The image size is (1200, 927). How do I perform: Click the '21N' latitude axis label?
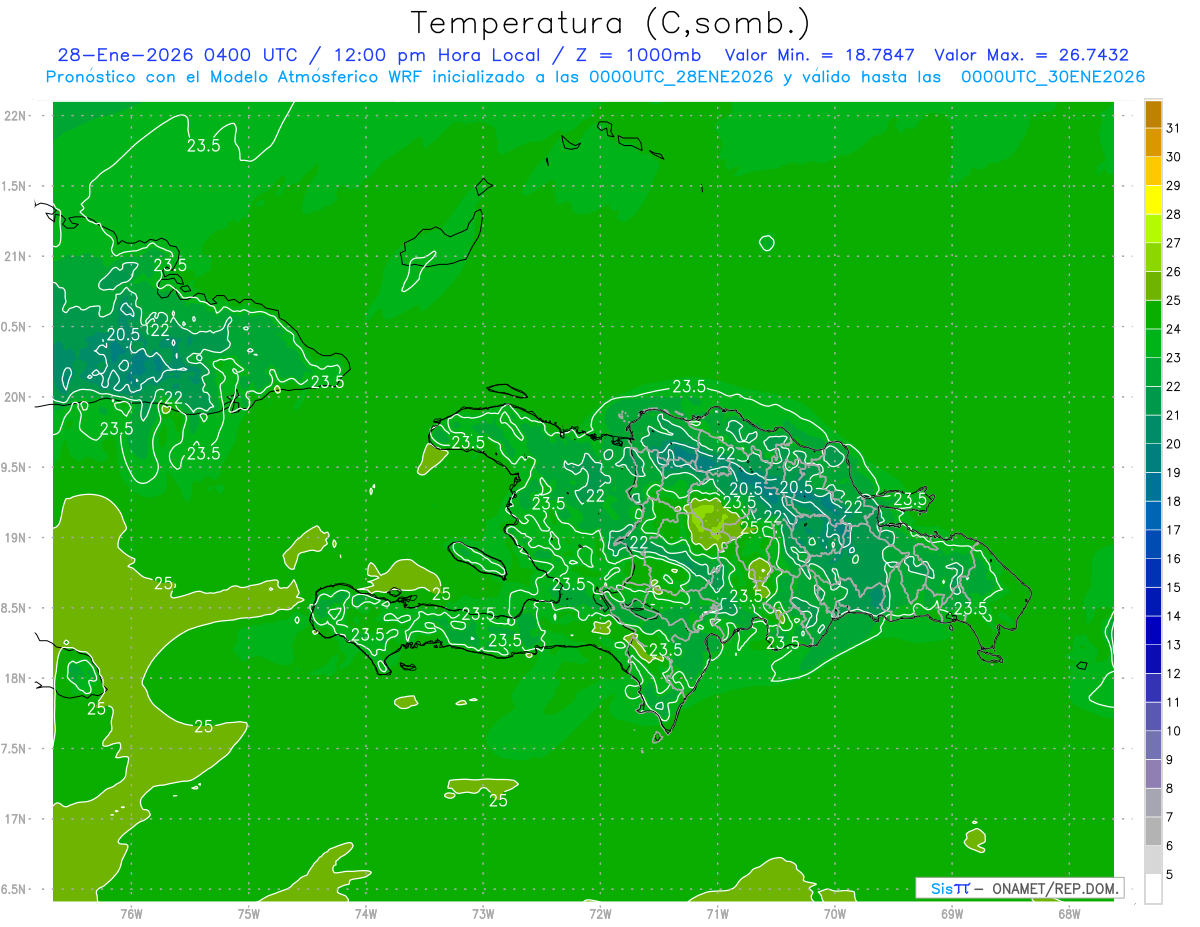15,257
